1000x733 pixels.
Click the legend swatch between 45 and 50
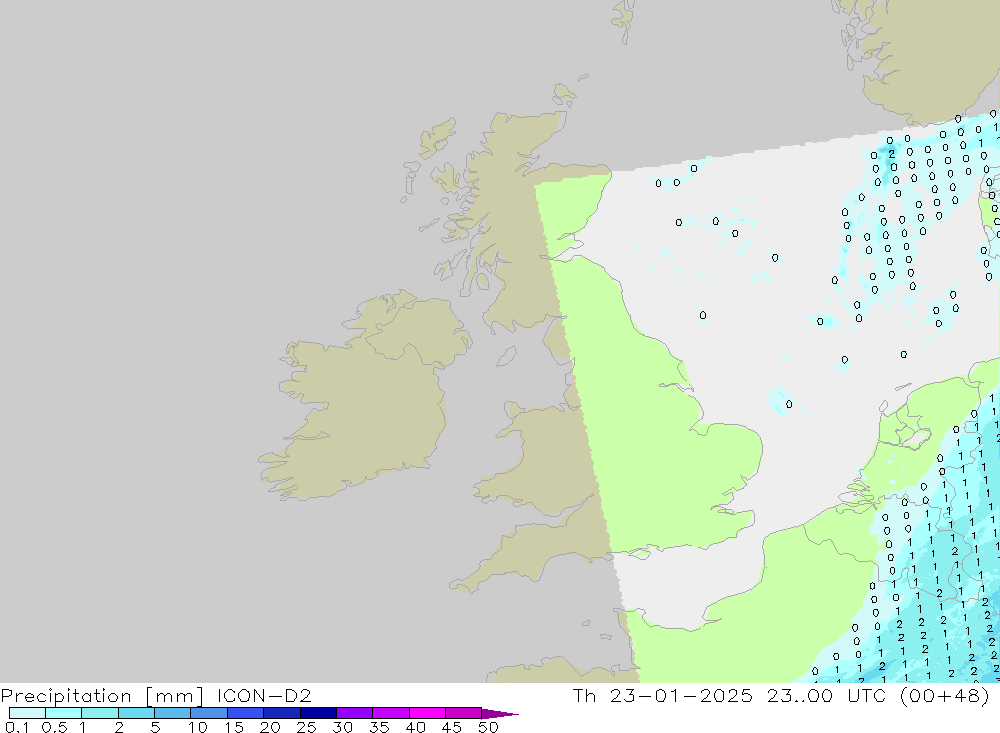[x=463, y=713]
